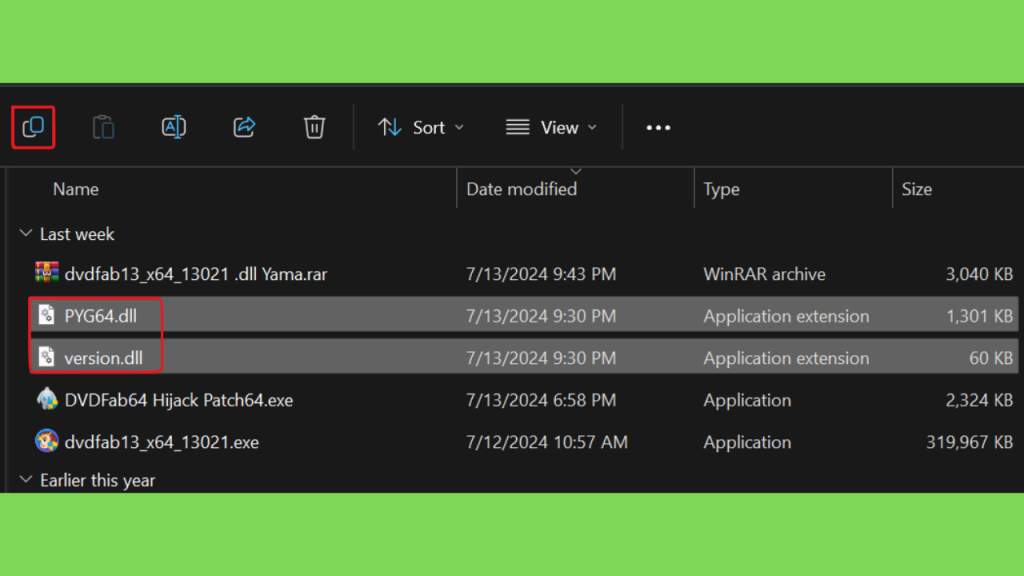Sort by the Name column header
This screenshot has height=576, width=1024.
tap(76, 189)
